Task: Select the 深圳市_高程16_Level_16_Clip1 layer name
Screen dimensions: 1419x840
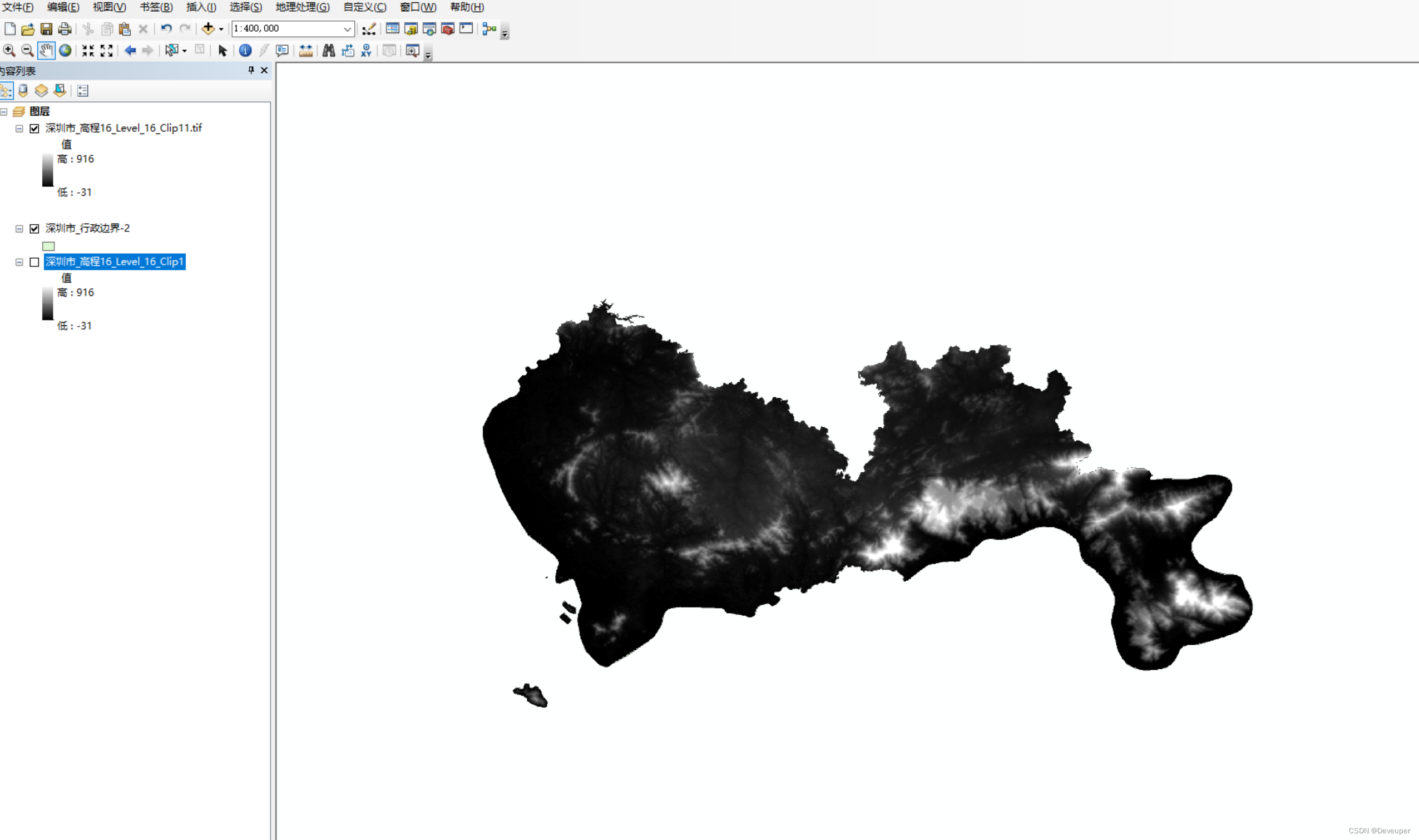Action: point(115,261)
